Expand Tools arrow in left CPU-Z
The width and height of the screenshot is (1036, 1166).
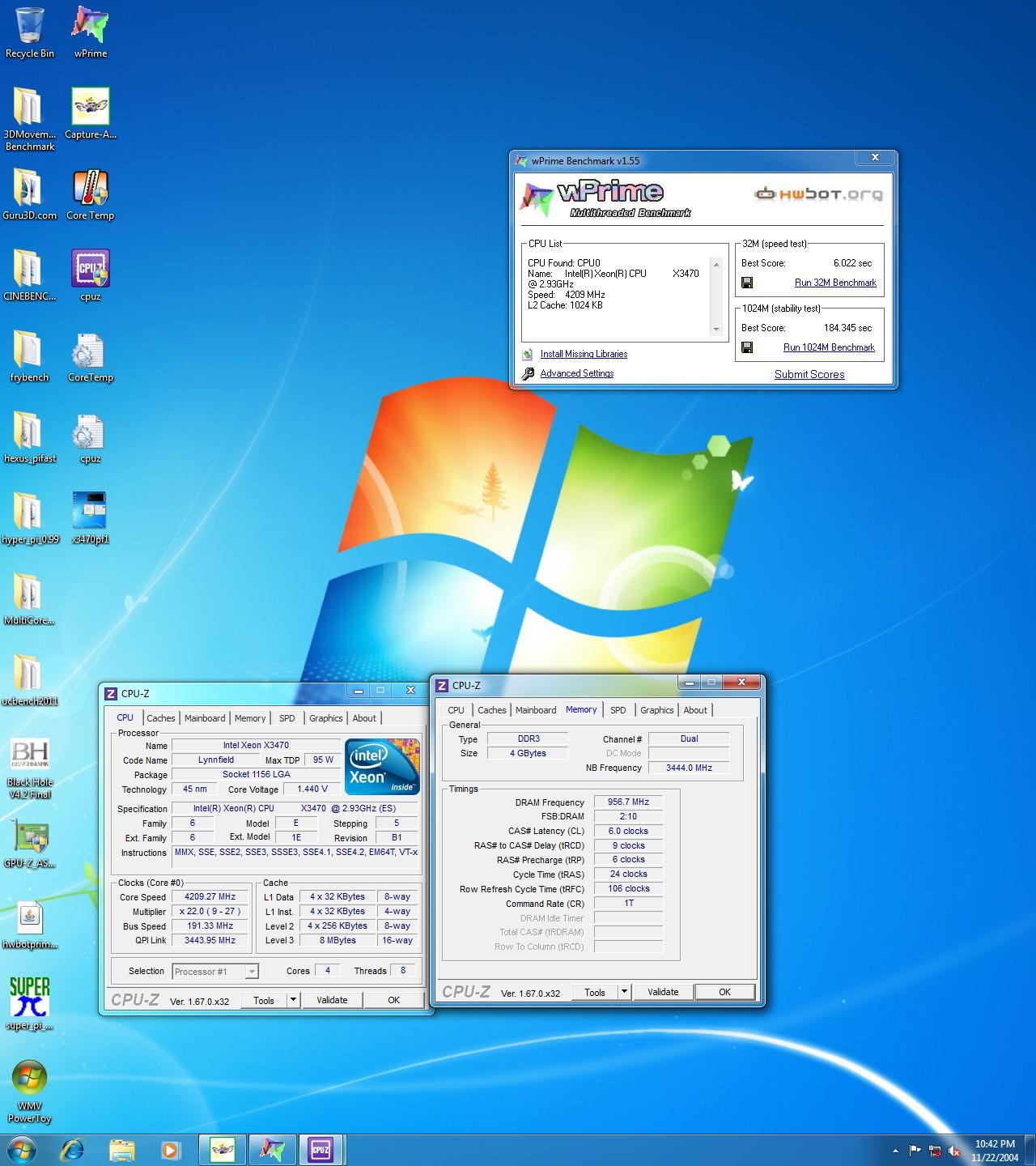tap(293, 1000)
